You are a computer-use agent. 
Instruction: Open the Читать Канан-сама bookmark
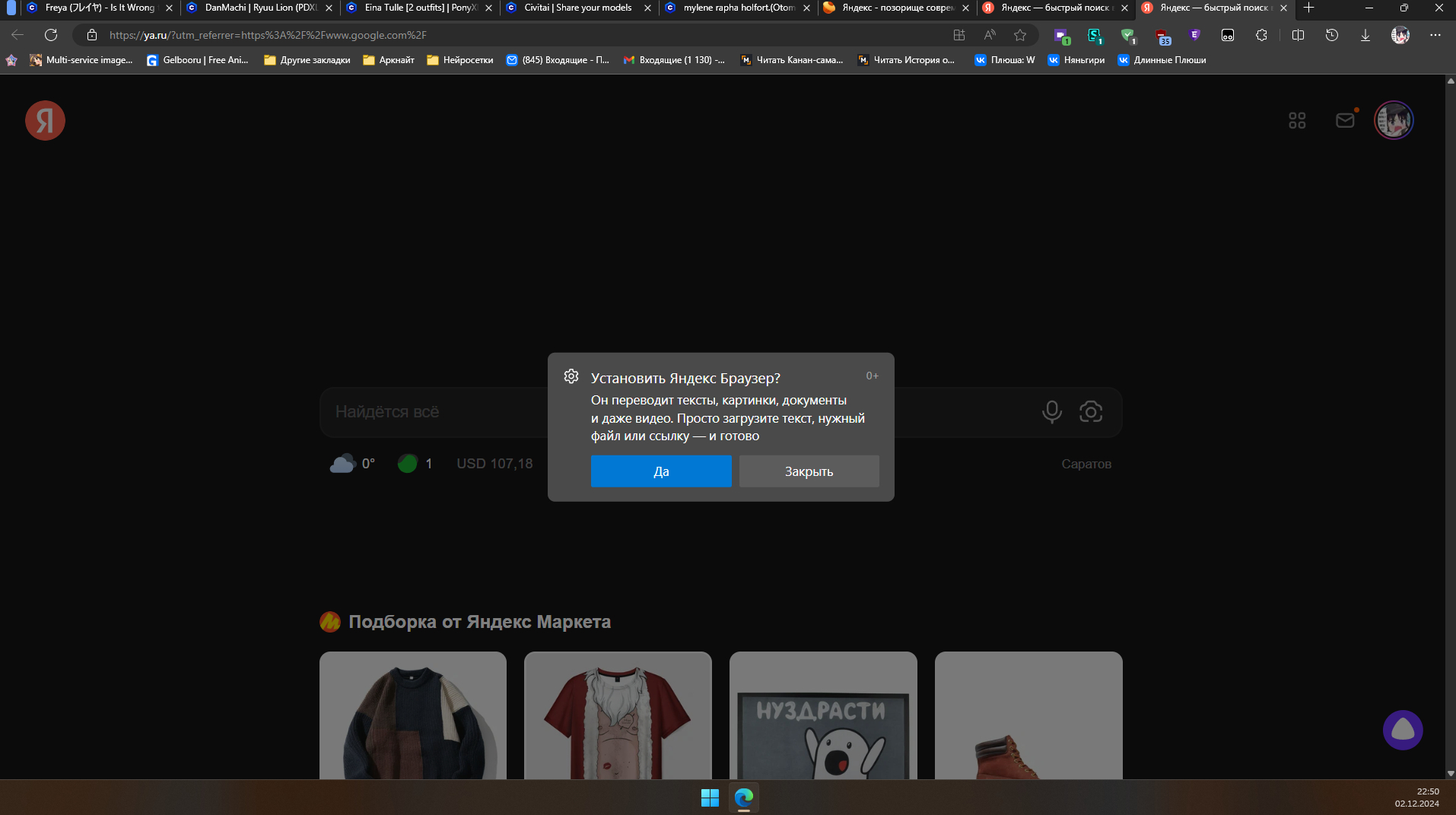tap(792, 60)
